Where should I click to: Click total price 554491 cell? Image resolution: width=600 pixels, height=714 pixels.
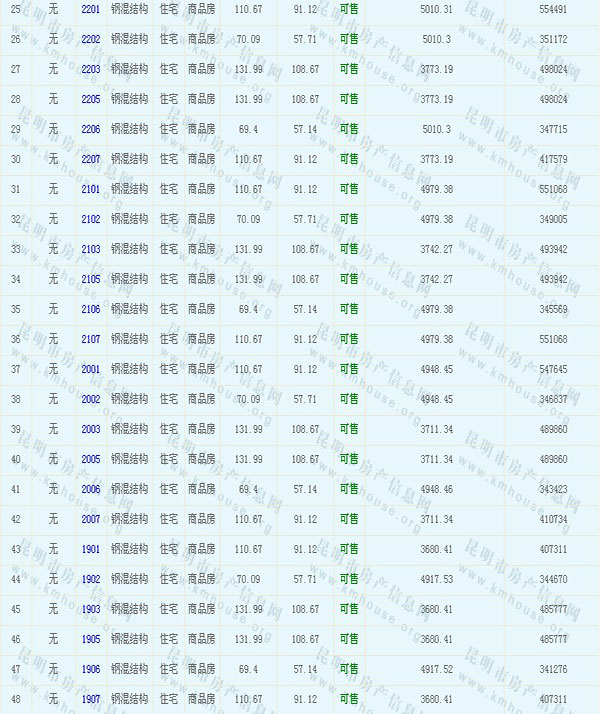pyautogui.click(x=552, y=9)
